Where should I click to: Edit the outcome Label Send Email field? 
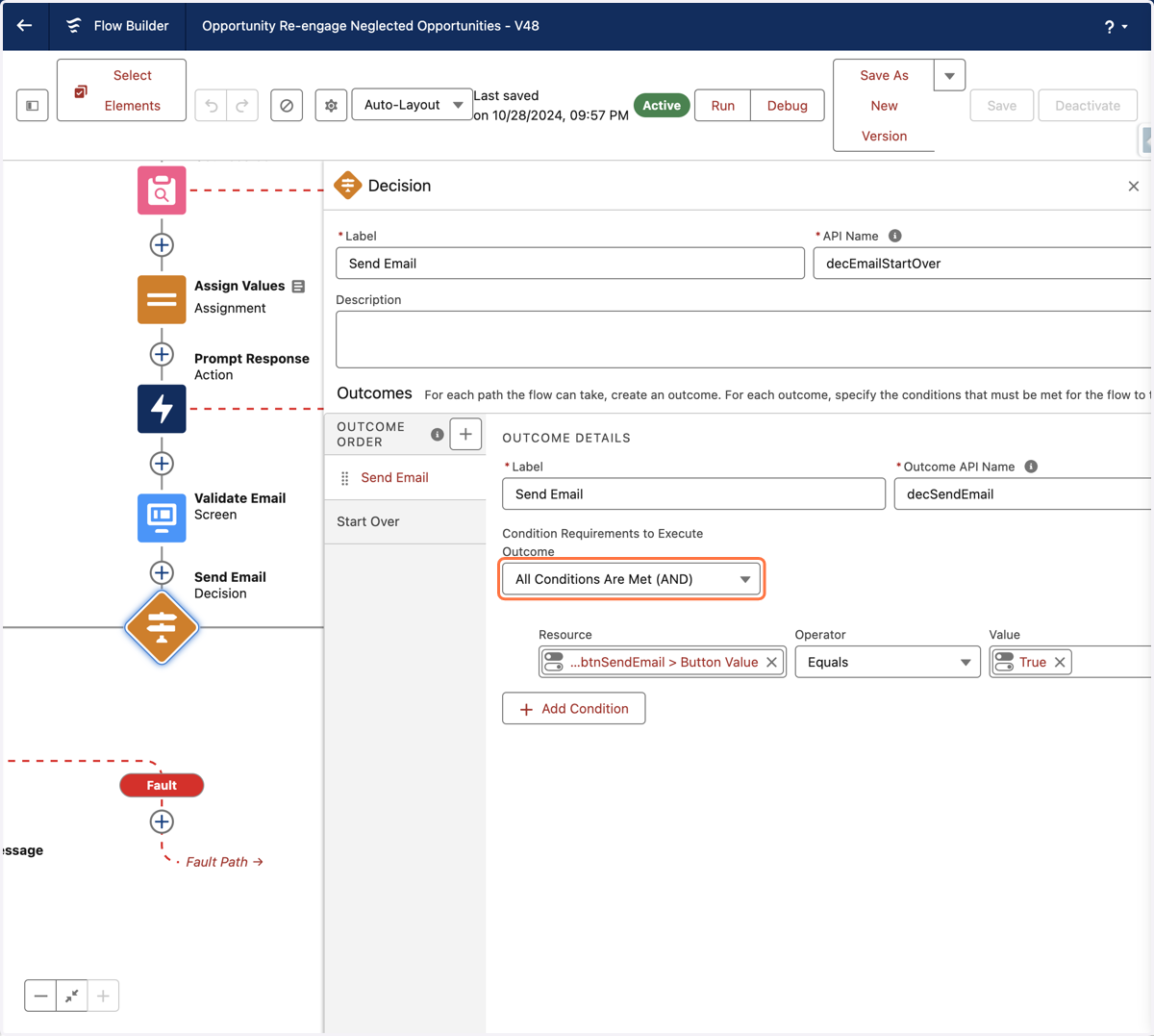693,494
